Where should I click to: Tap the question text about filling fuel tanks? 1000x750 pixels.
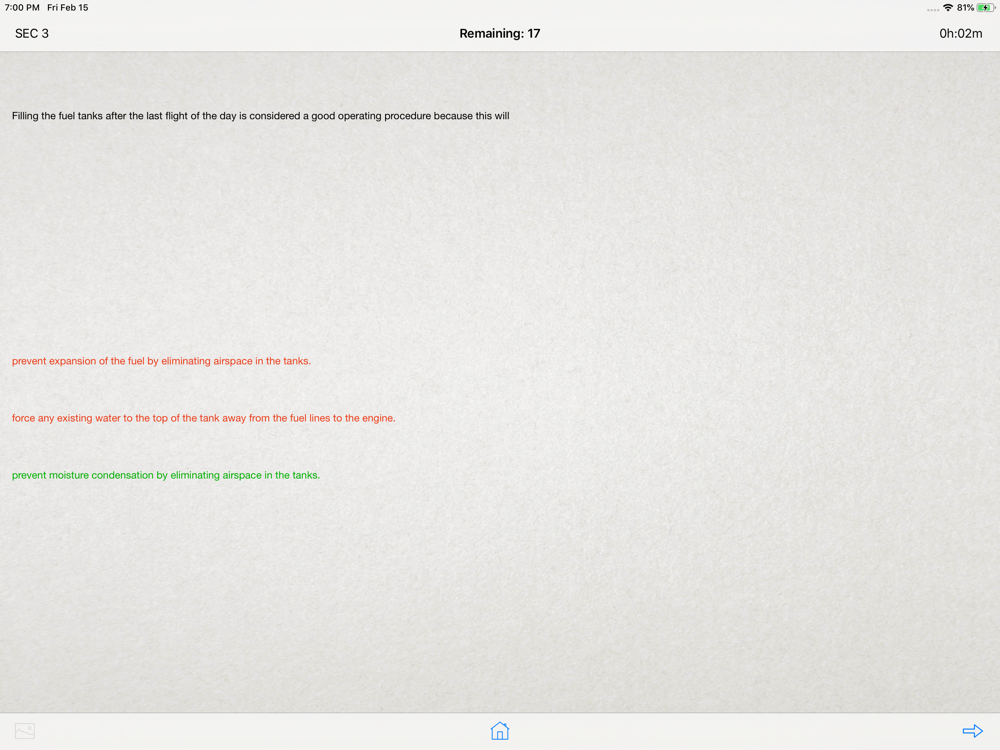click(260, 116)
